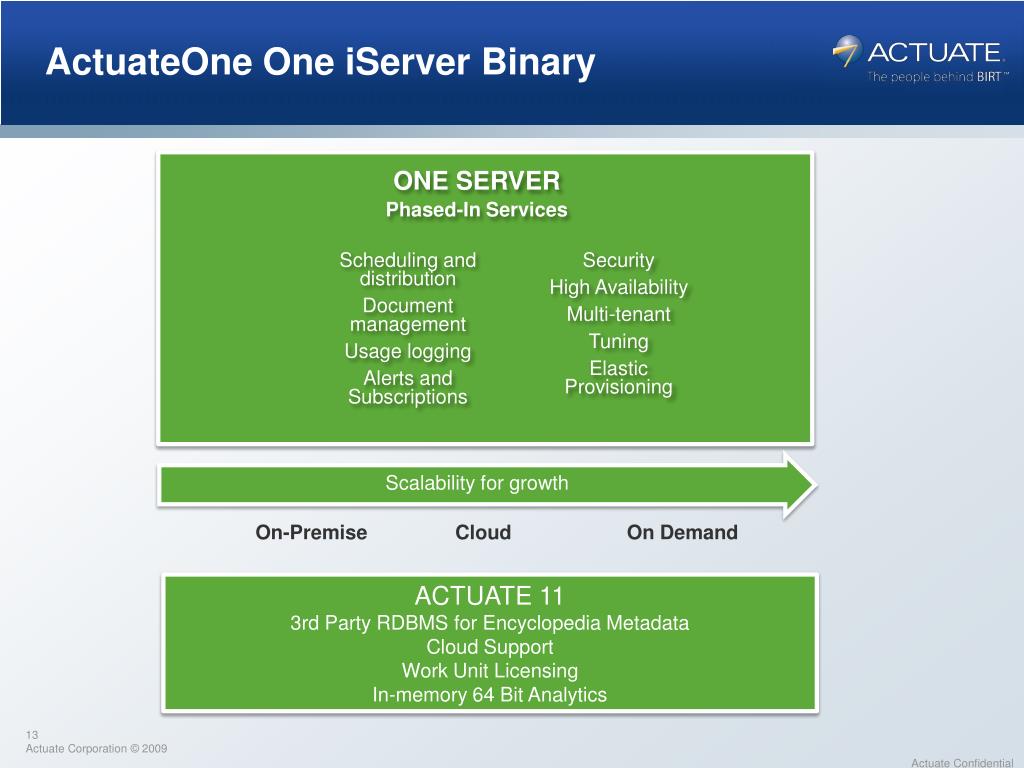Click "Actuate Confidential" footer text

pos(963,762)
